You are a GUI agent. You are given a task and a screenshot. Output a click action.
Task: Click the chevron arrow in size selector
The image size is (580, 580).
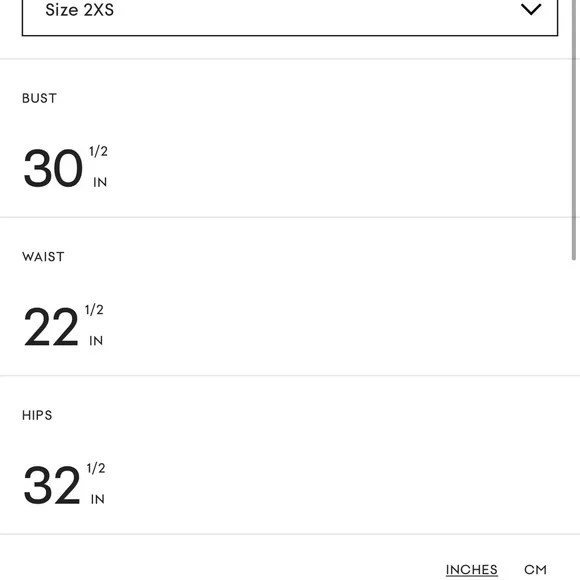531,9
